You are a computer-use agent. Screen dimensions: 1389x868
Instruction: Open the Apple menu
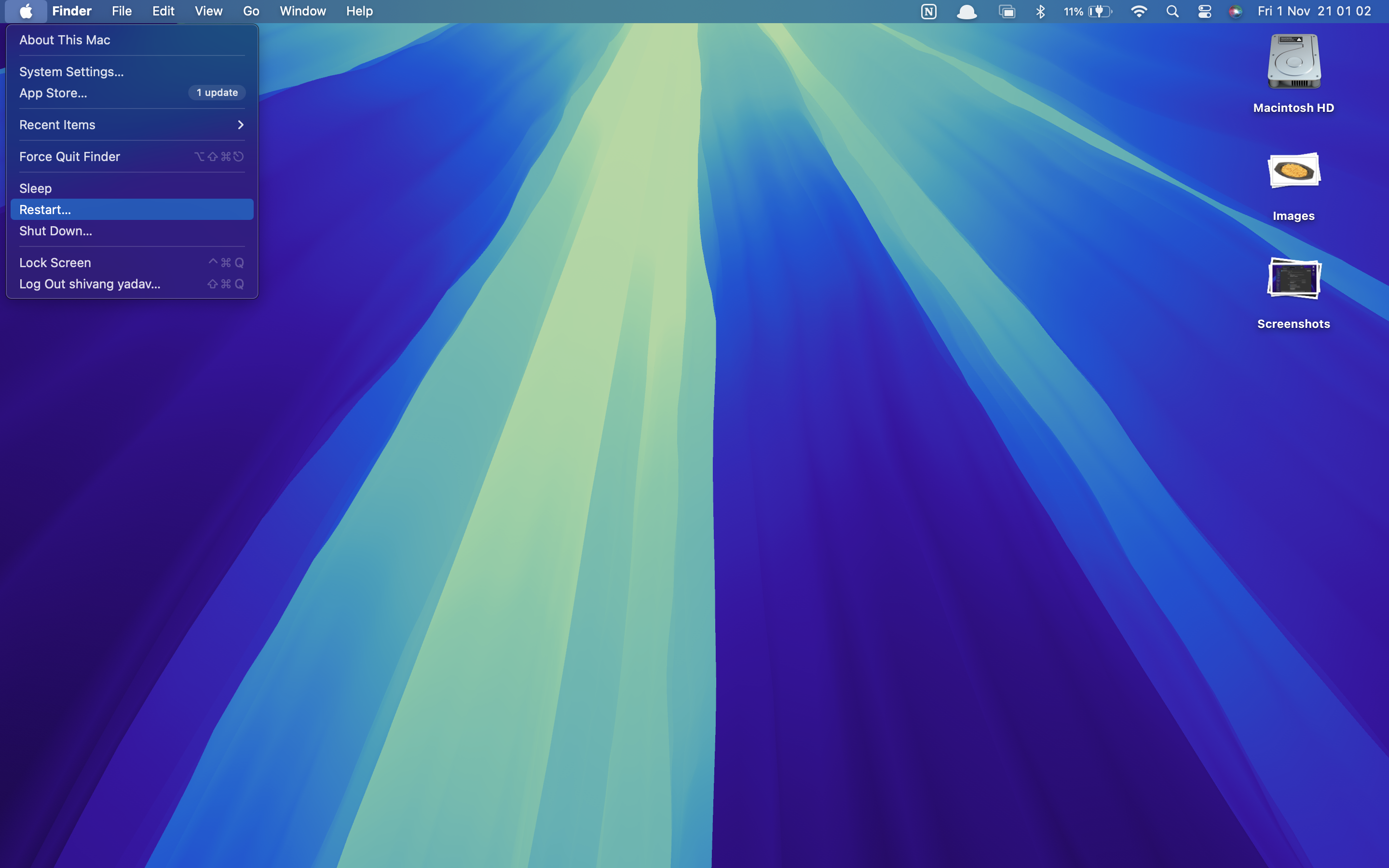pyautogui.click(x=25, y=11)
